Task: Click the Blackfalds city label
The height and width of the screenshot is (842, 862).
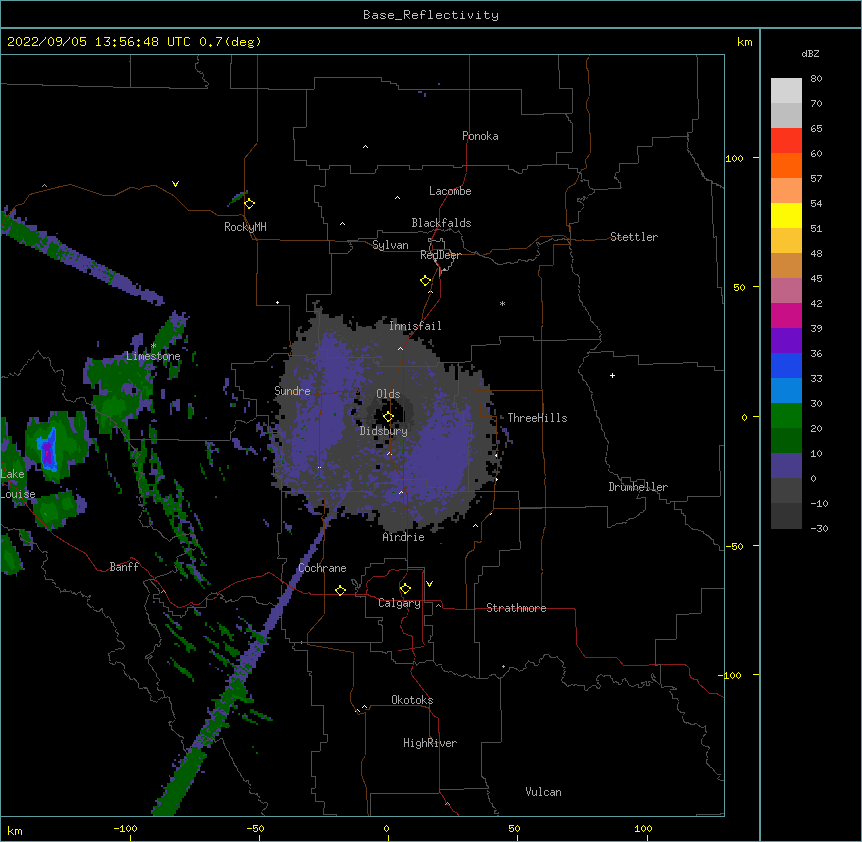Action: click(441, 223)
